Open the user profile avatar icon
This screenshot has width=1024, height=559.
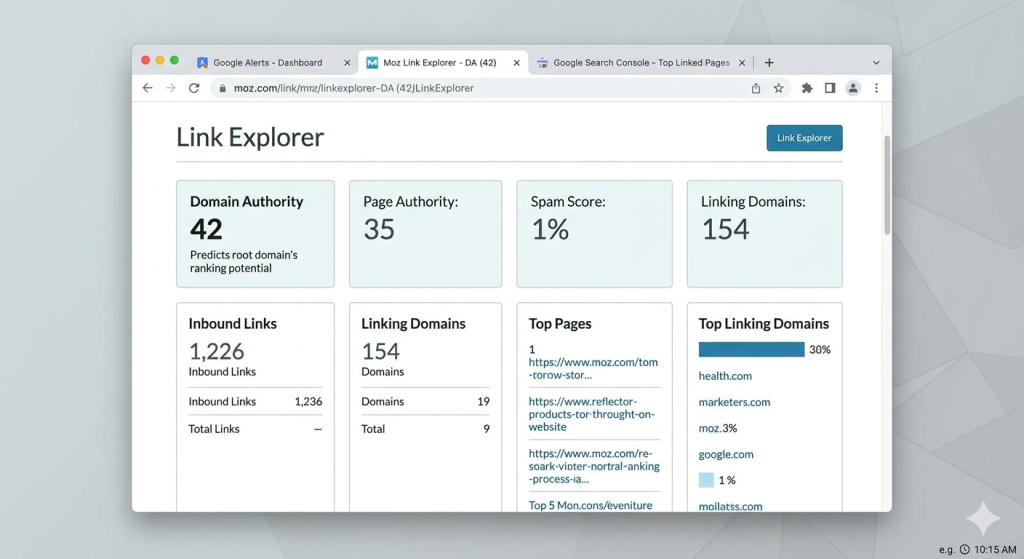(853, 88)
